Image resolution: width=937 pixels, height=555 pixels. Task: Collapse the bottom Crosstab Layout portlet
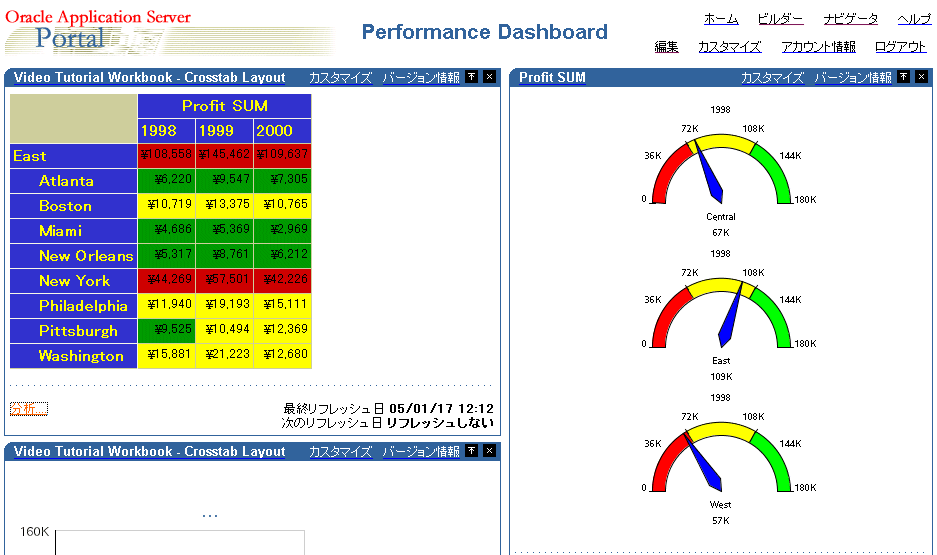click(x=471, y=450)
